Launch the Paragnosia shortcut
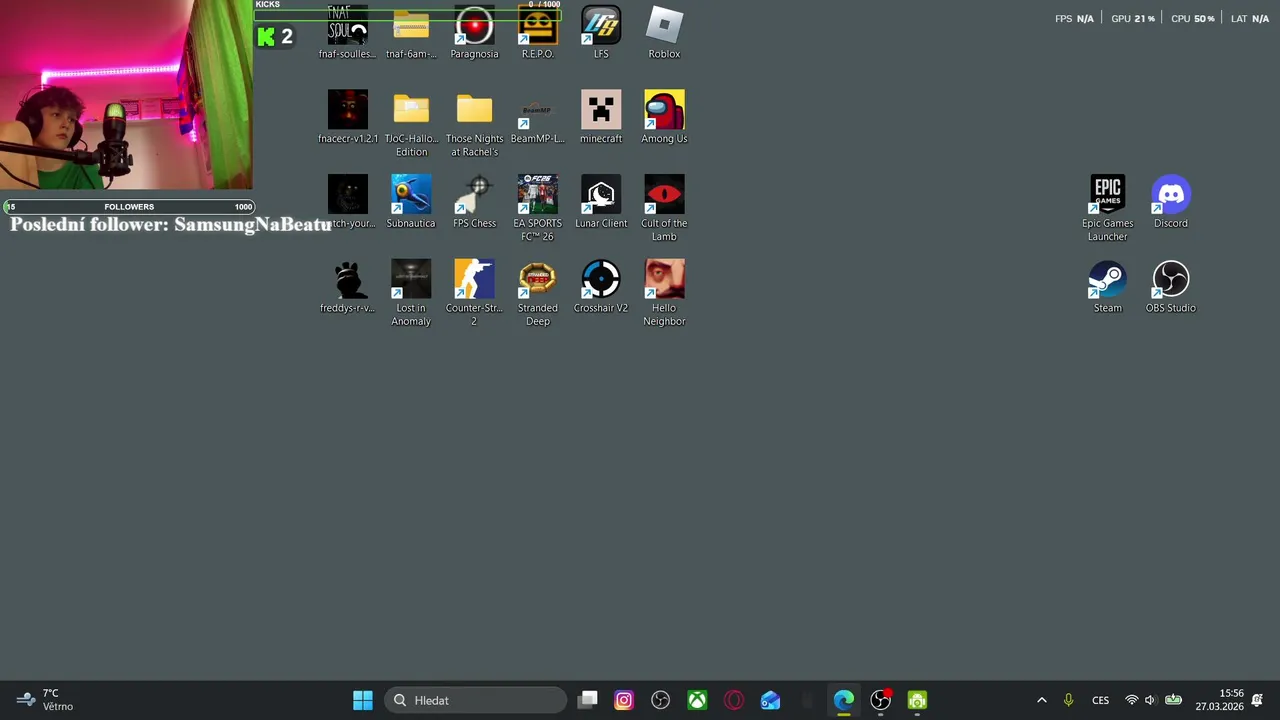 474,32
